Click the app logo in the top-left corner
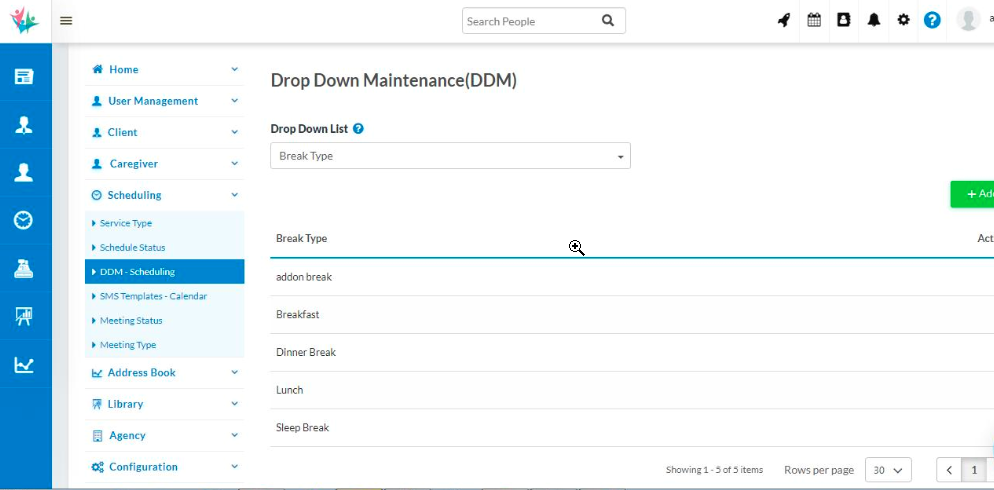 pyautogui.click(x=24, y=20)
